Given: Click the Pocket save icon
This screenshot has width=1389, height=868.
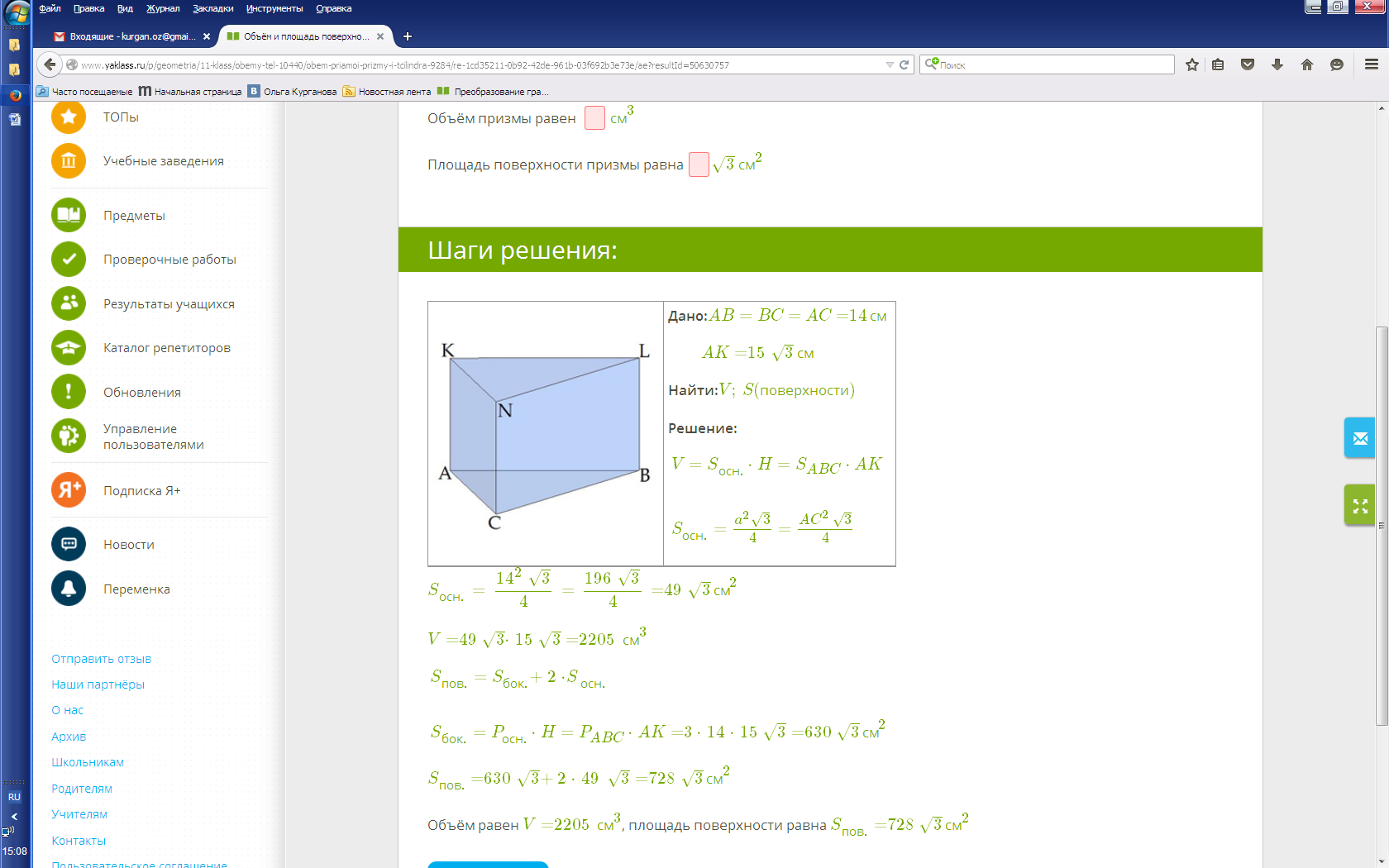Looking at the screenshot, I should pyautogui.click(x=1248, y=64).
